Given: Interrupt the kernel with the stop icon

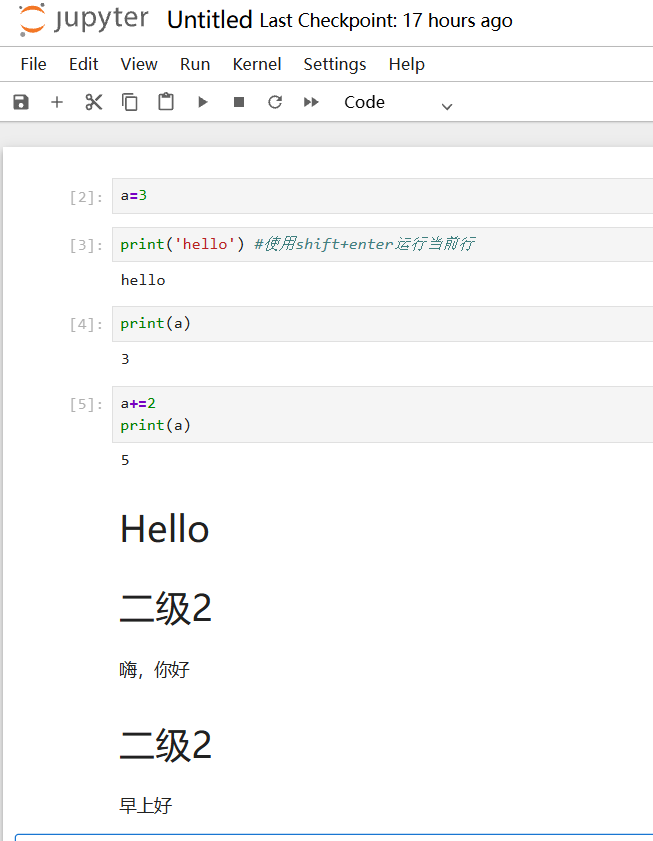Looking at the screenshot, I should coord(239,102).
